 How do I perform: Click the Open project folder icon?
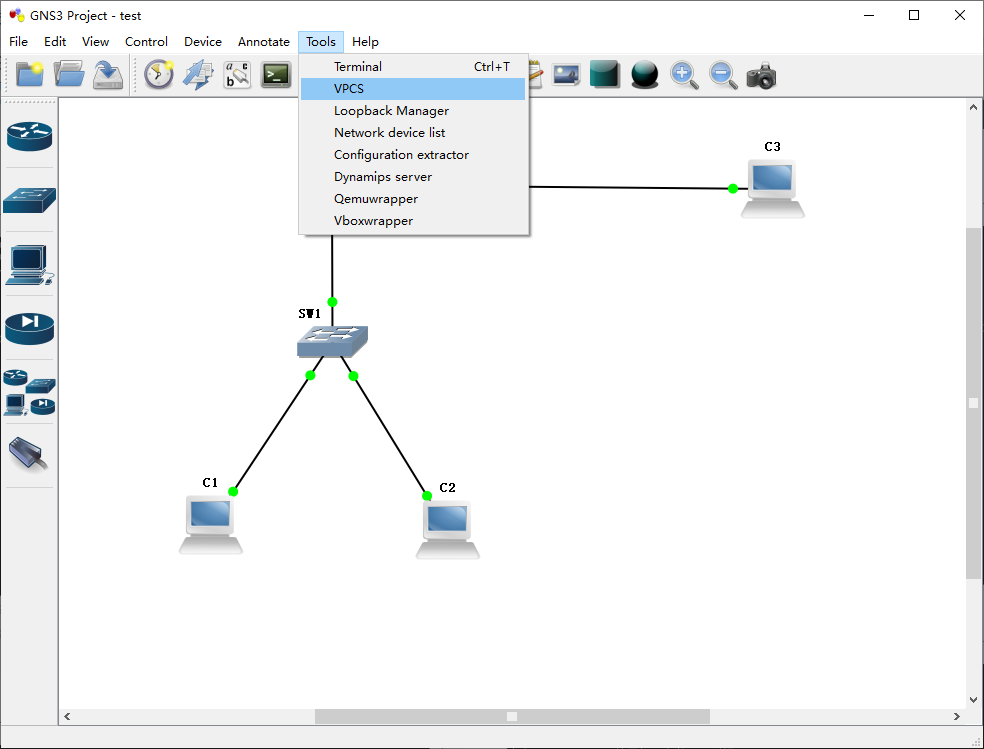click(68, 75)
